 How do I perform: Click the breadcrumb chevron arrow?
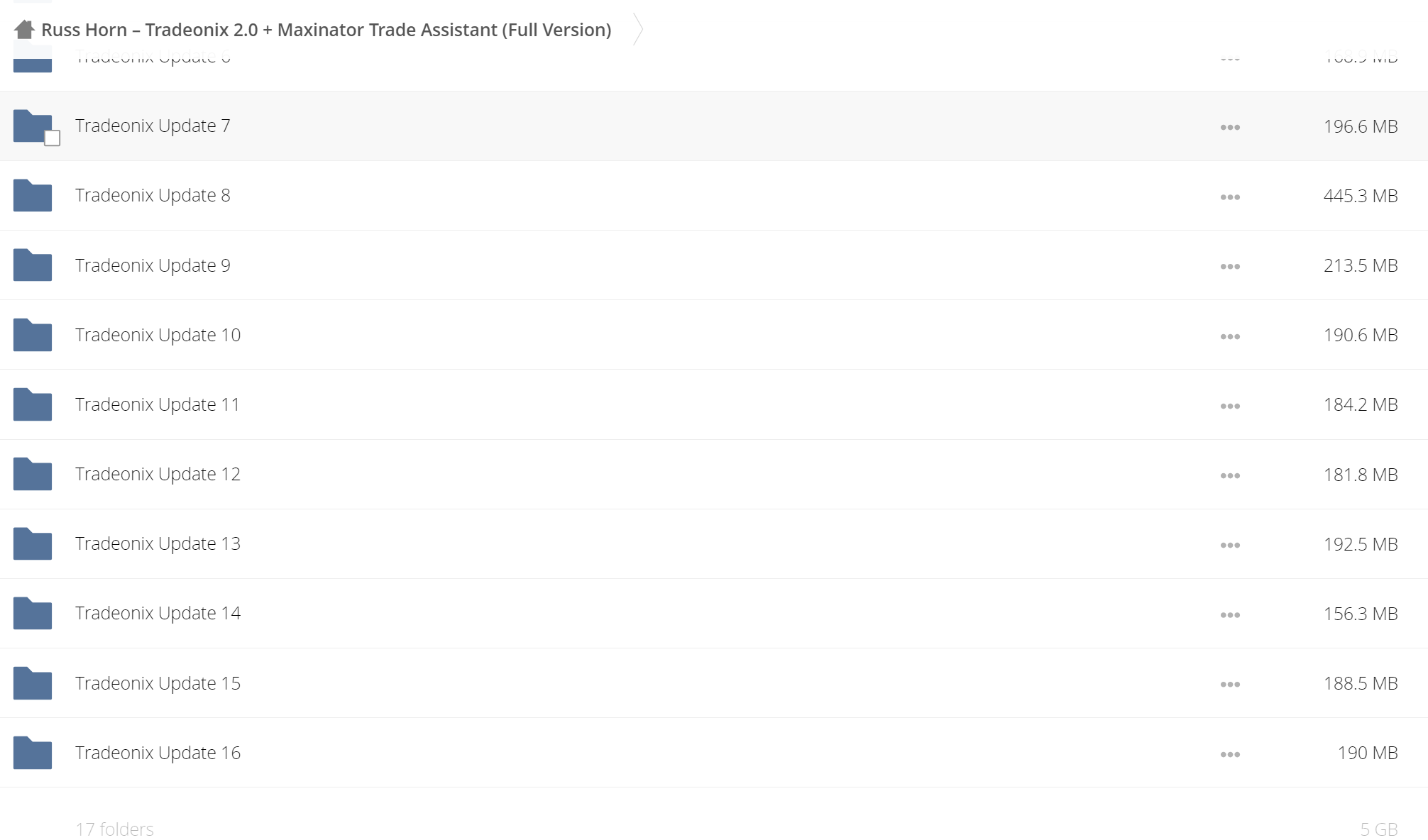pos(638,30)
